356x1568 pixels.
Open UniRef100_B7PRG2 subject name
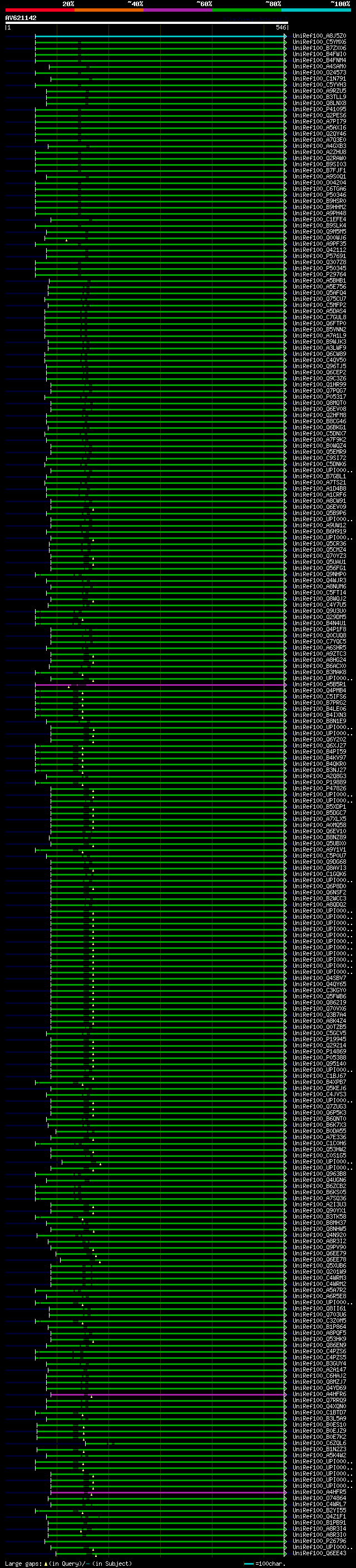319,703
